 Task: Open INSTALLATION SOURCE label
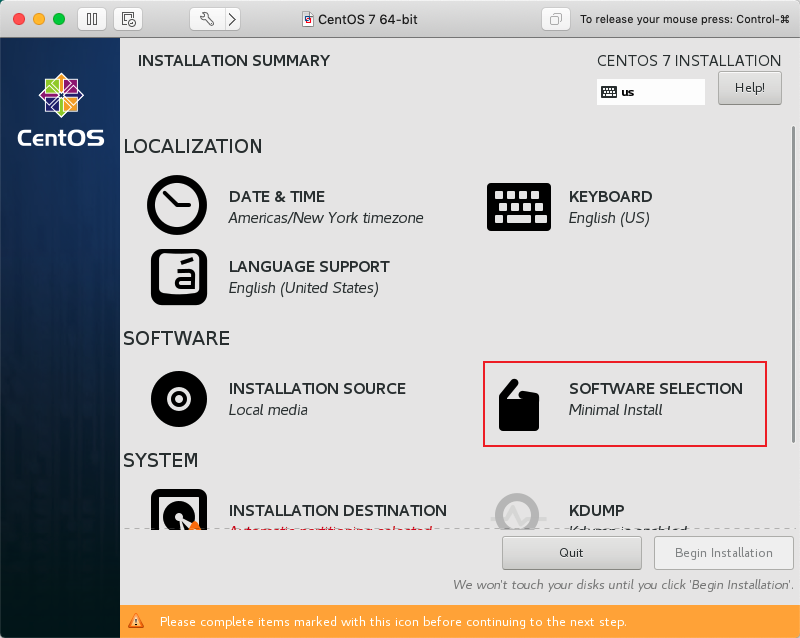pyautogui.click(x=317, y=388)
